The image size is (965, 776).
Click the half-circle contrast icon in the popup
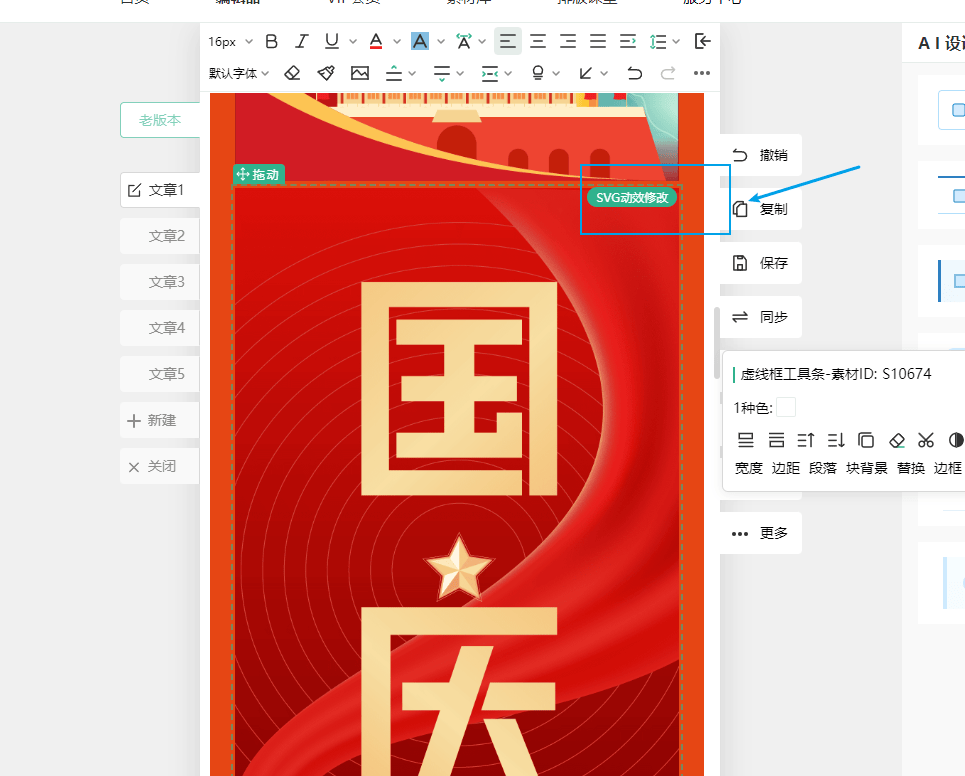coord(955,440)
